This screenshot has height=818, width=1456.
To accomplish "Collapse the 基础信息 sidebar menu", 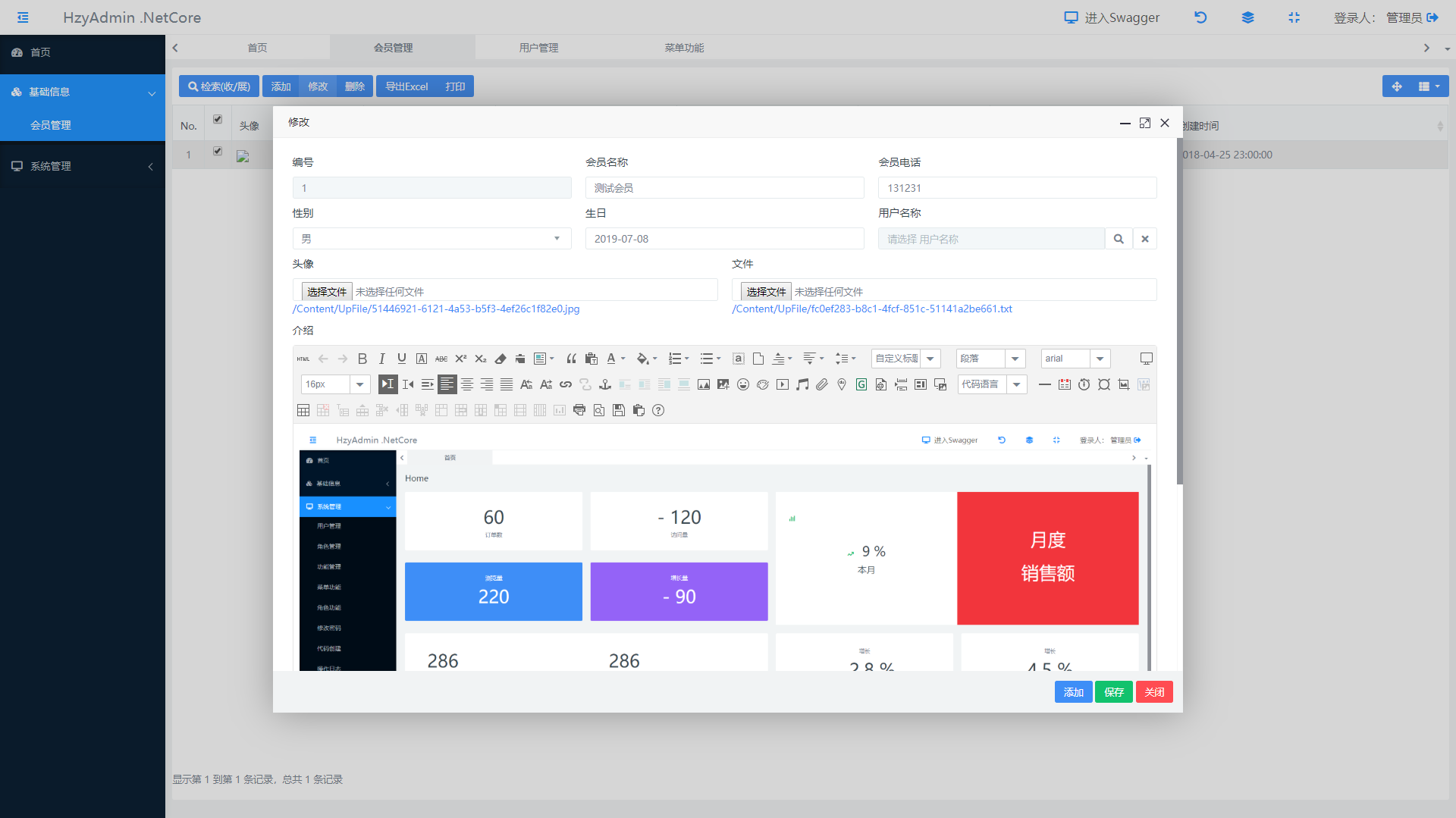I will coord(83,92).
